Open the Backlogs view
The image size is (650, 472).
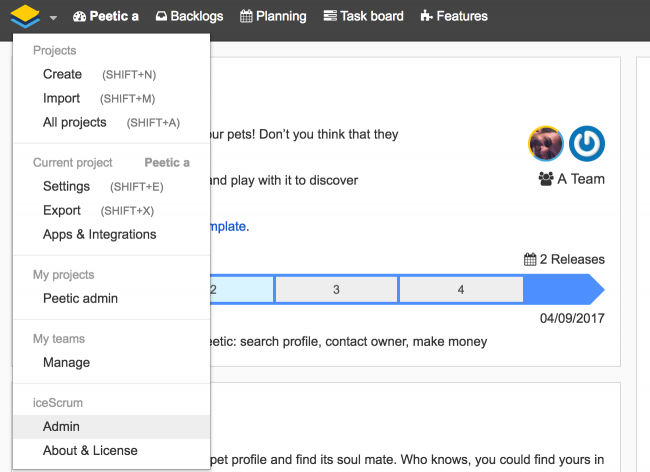[x=189, y=16]
